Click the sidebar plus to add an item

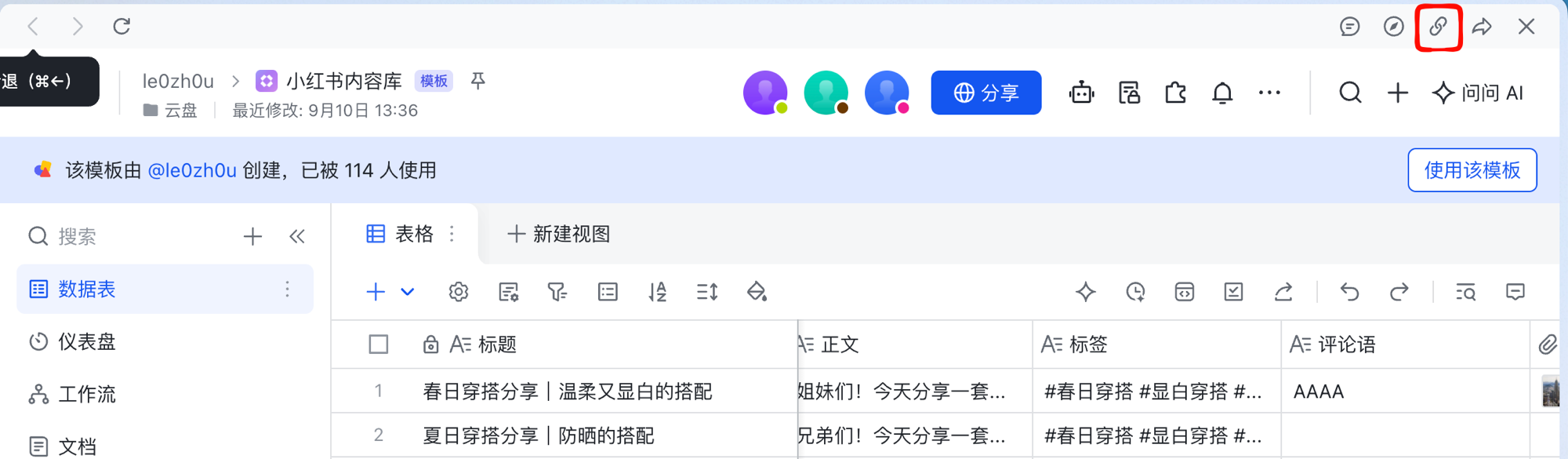click(x=252, y=236)
